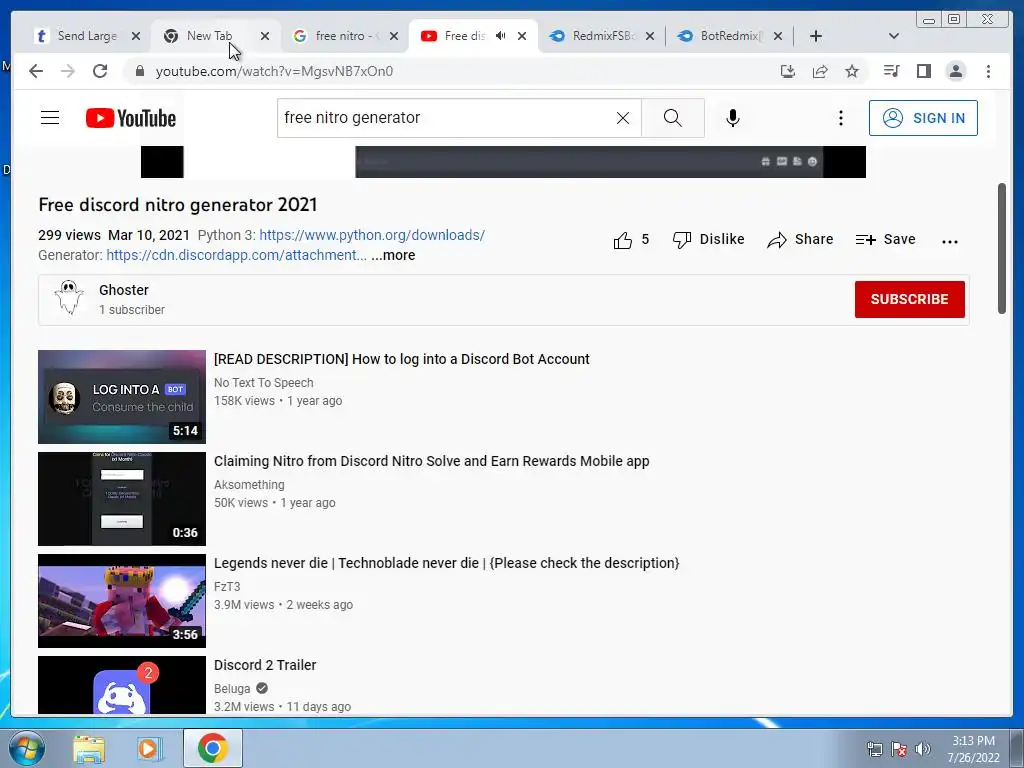Open the system tray volume icon
Image resolution: width=1024 pixels, height=768 pixels.
tap(923, 749)
